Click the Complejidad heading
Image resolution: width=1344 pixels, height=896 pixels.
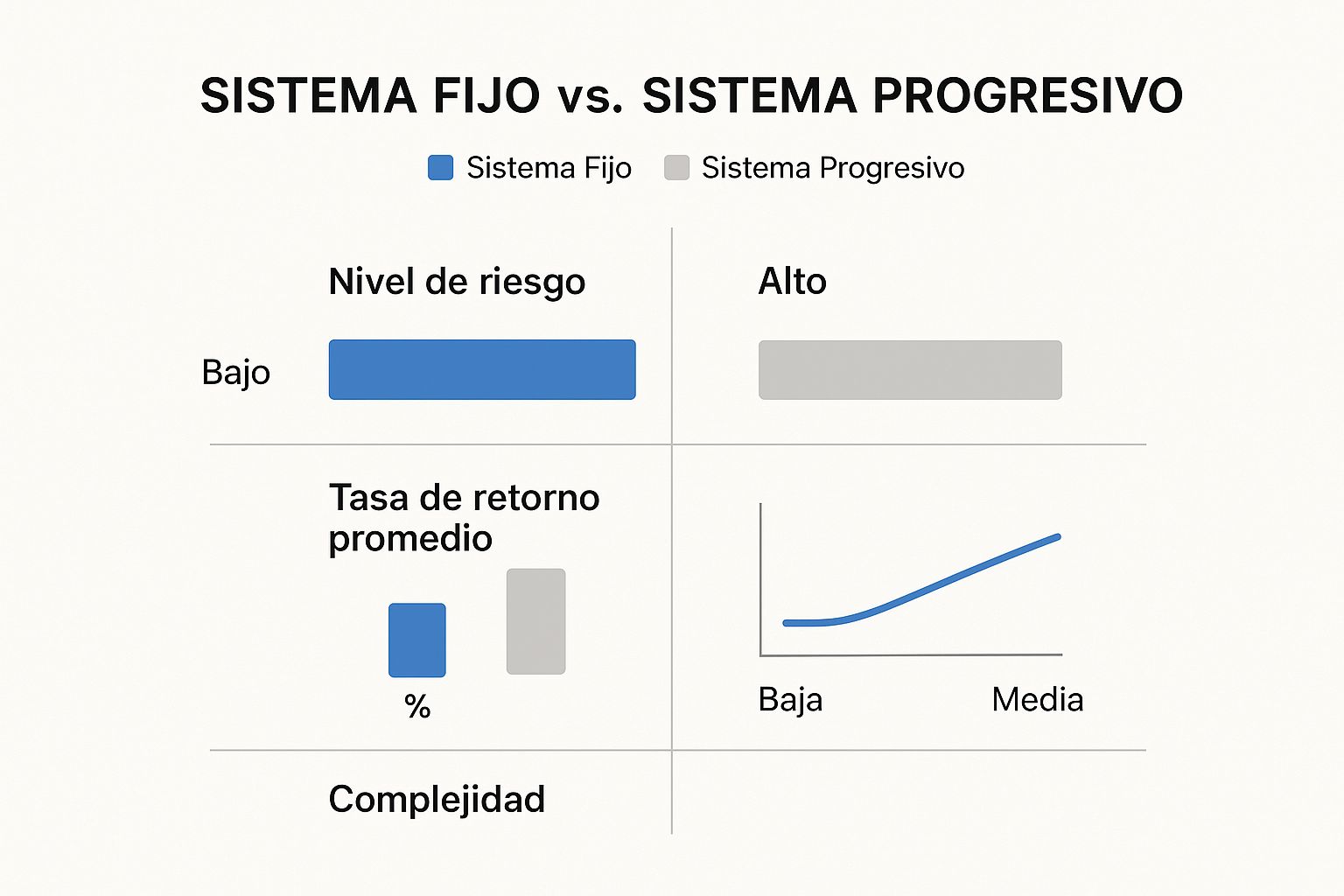(x=437, y=800)
